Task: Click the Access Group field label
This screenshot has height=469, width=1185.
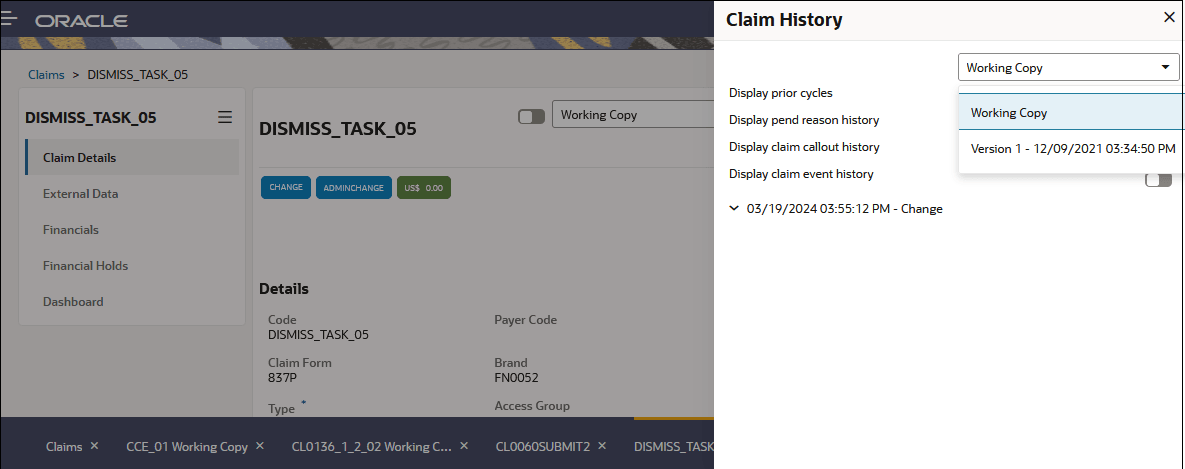Action: click(x=532, y=406)
